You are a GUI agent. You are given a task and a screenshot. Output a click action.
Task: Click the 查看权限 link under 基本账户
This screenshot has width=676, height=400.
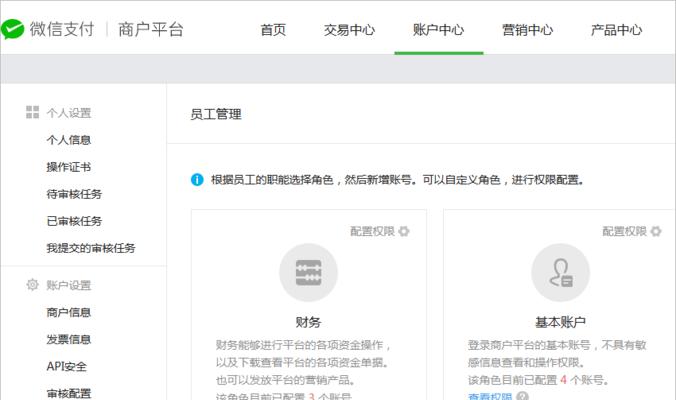click(x=490, y=396)
